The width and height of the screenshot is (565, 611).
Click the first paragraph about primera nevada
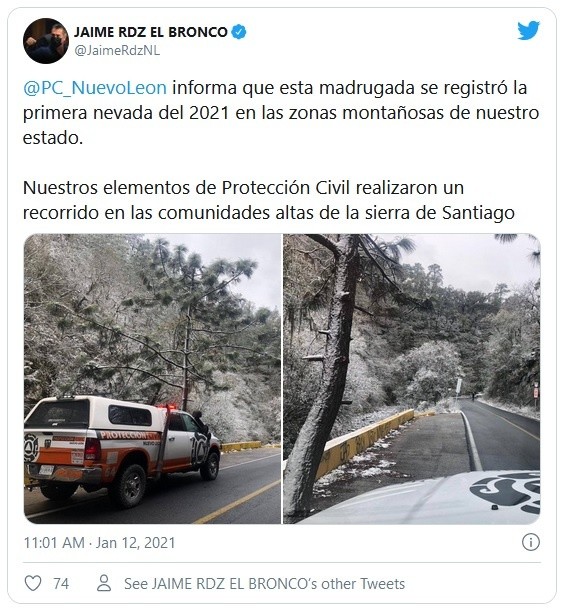(281, 113)
